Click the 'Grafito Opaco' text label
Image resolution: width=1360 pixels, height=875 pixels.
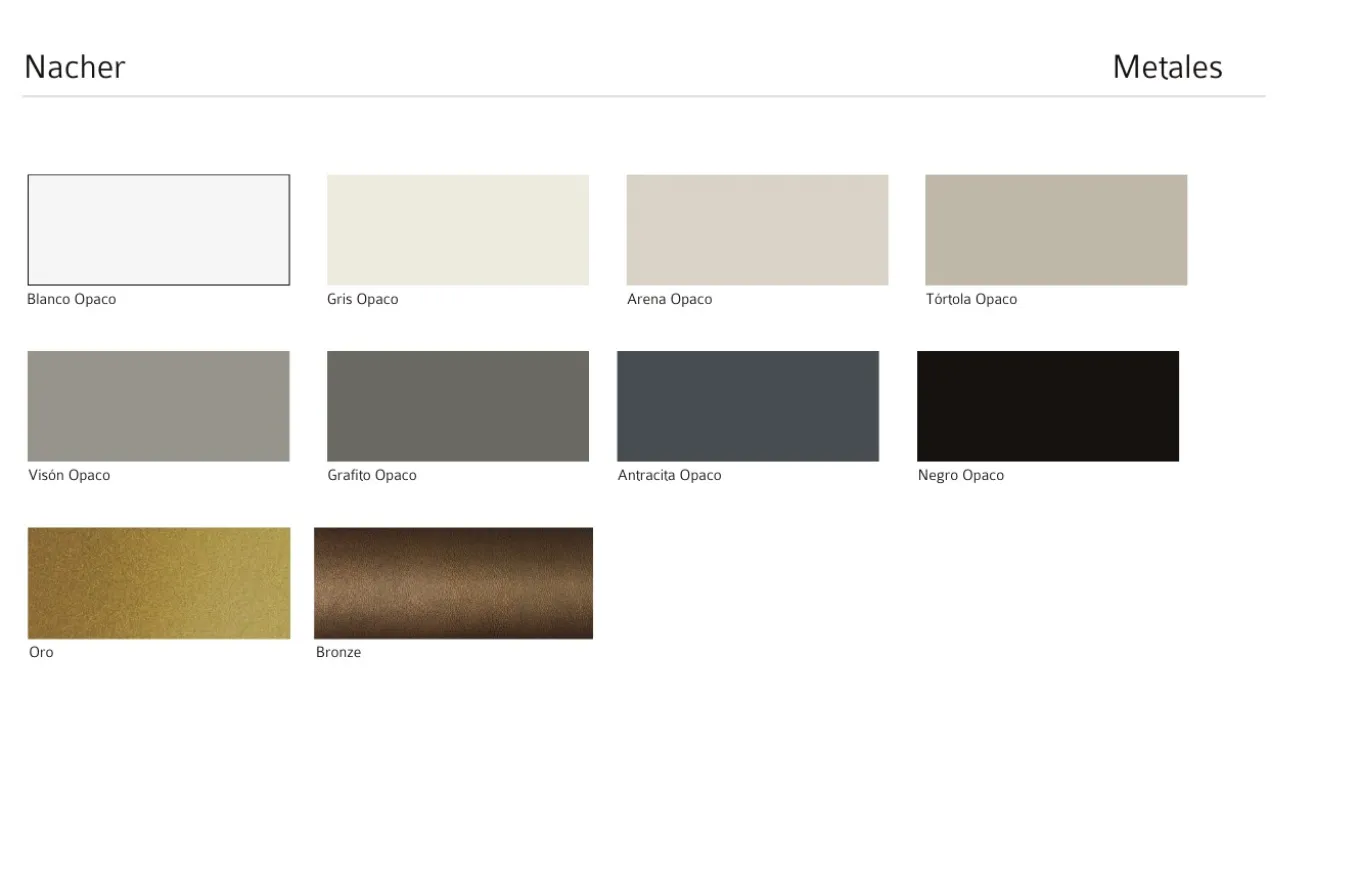371,475
